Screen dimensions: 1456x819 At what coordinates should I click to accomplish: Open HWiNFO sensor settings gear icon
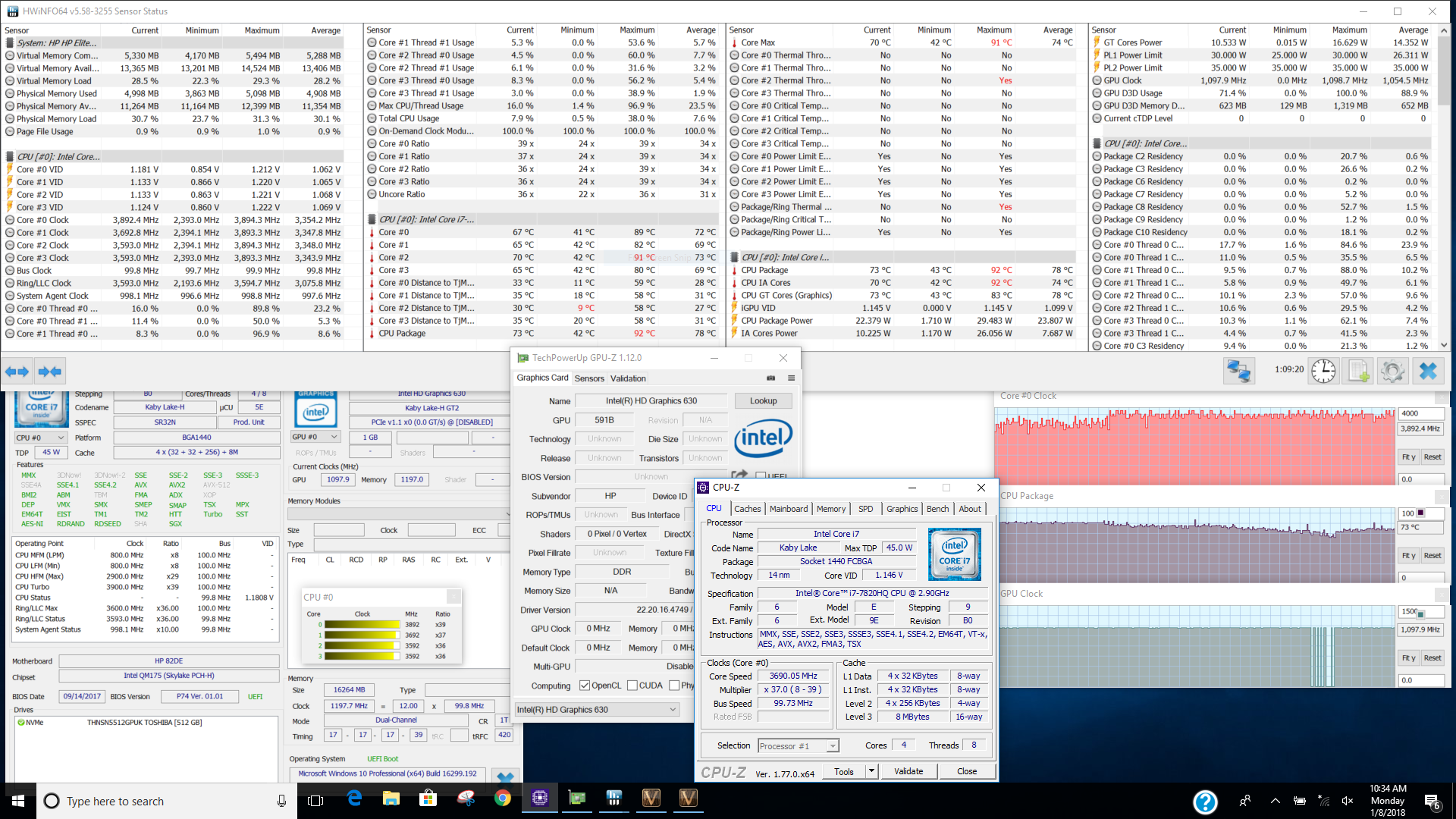point(1392,371)
